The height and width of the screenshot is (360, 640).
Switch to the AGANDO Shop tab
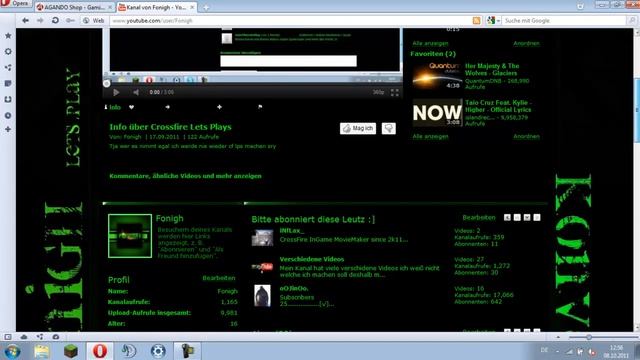pos(73,7)
